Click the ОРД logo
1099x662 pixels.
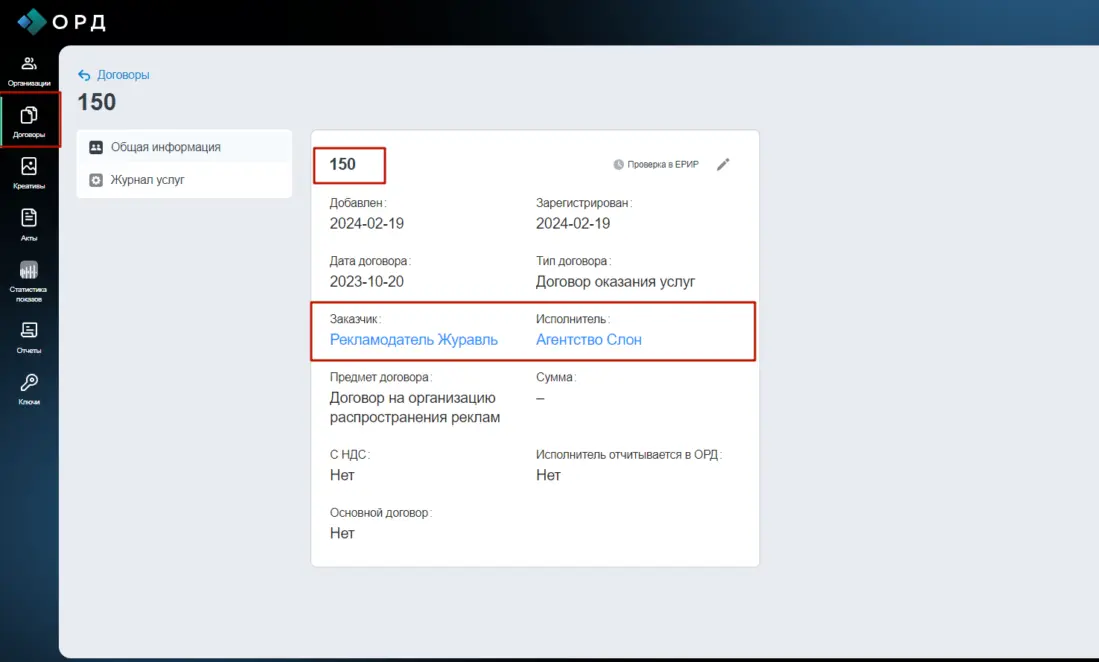(62, 22)
